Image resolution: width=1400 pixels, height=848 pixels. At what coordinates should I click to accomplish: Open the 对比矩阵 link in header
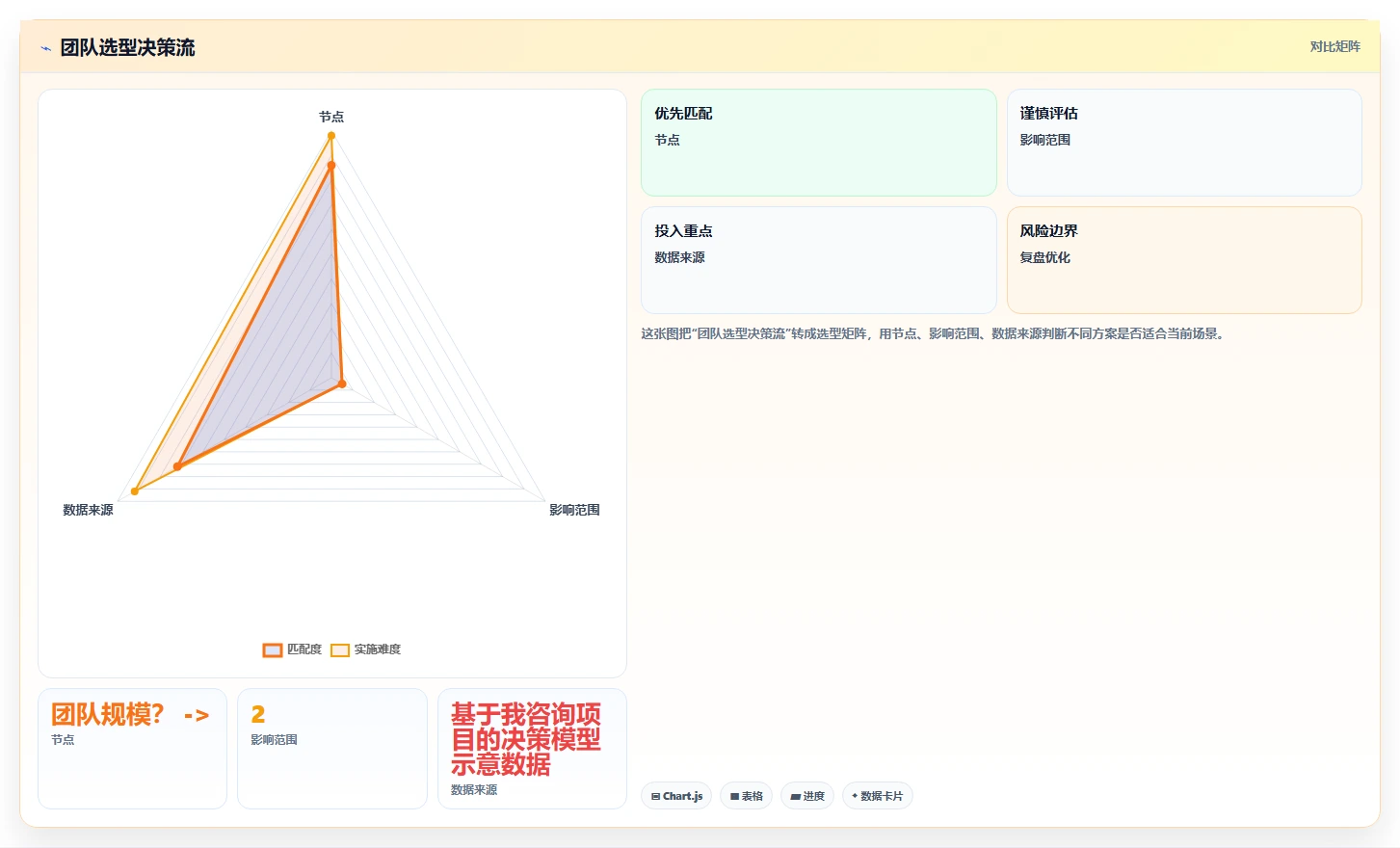tap(1334, 46)
